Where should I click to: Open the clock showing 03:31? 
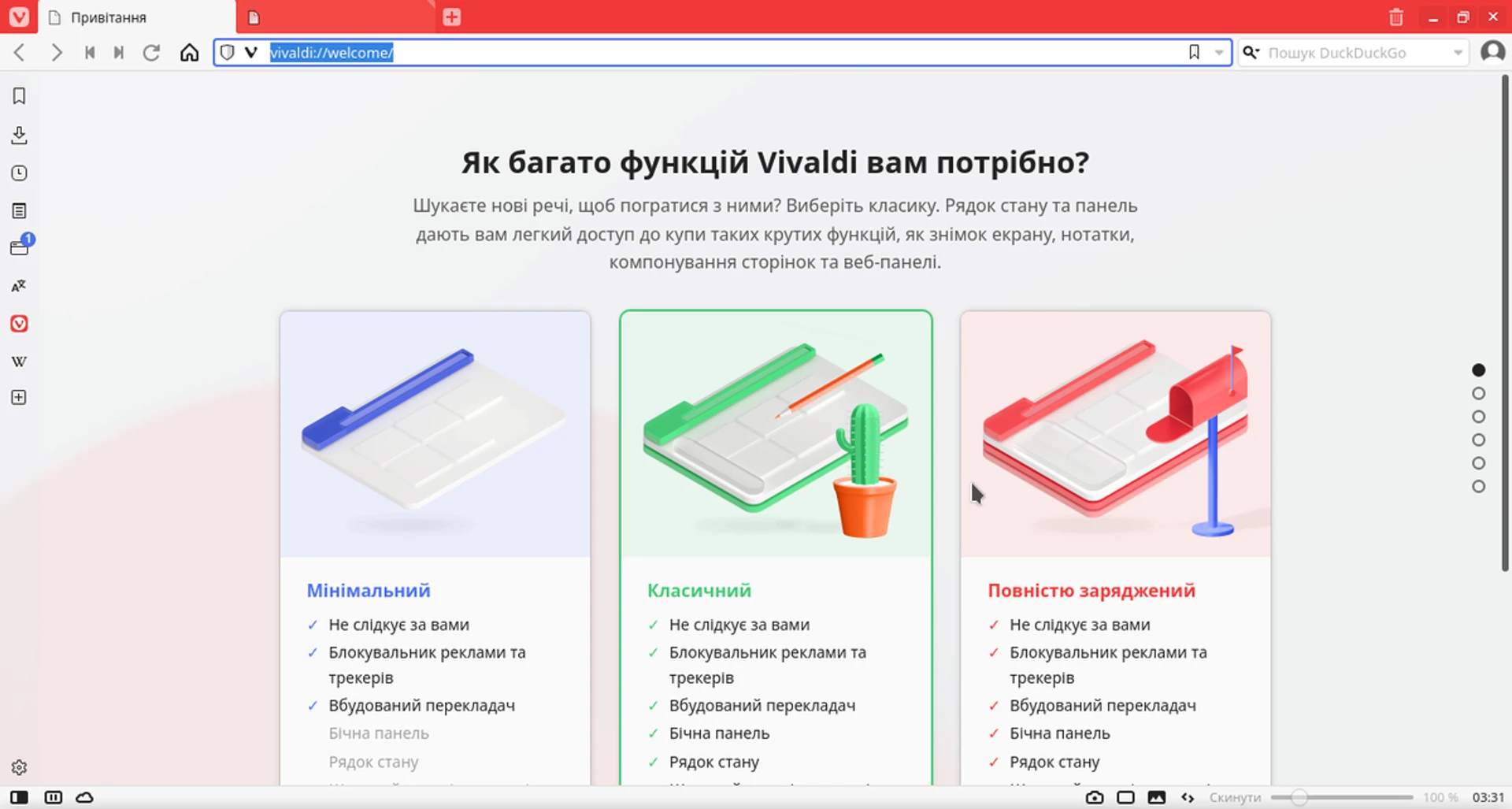point(1488,797)
